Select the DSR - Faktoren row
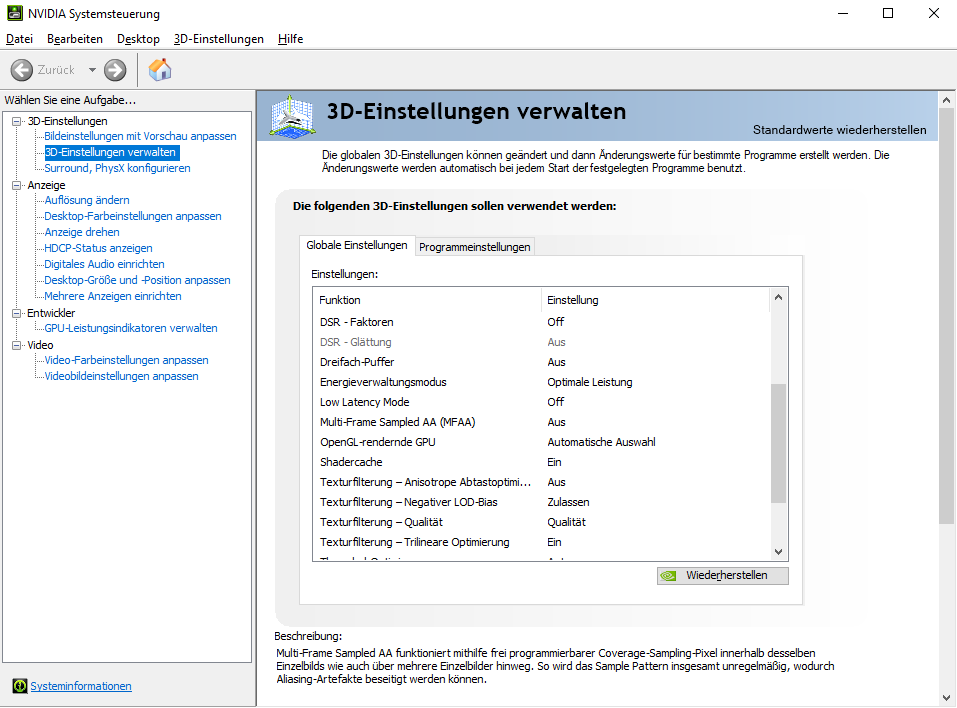 (x=541, y=322)
